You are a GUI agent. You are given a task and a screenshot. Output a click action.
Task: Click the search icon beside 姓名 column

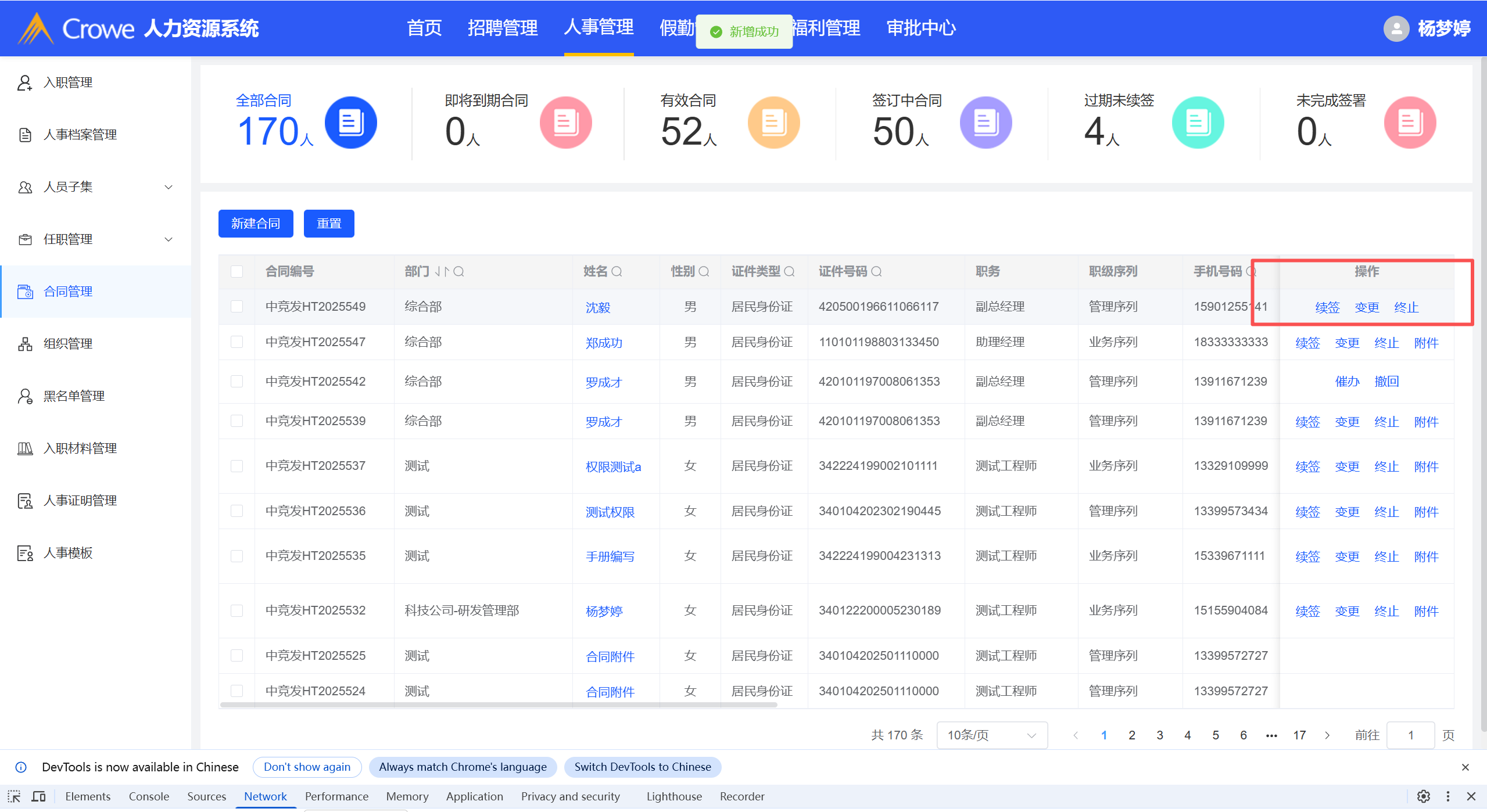tap(617, 271)
